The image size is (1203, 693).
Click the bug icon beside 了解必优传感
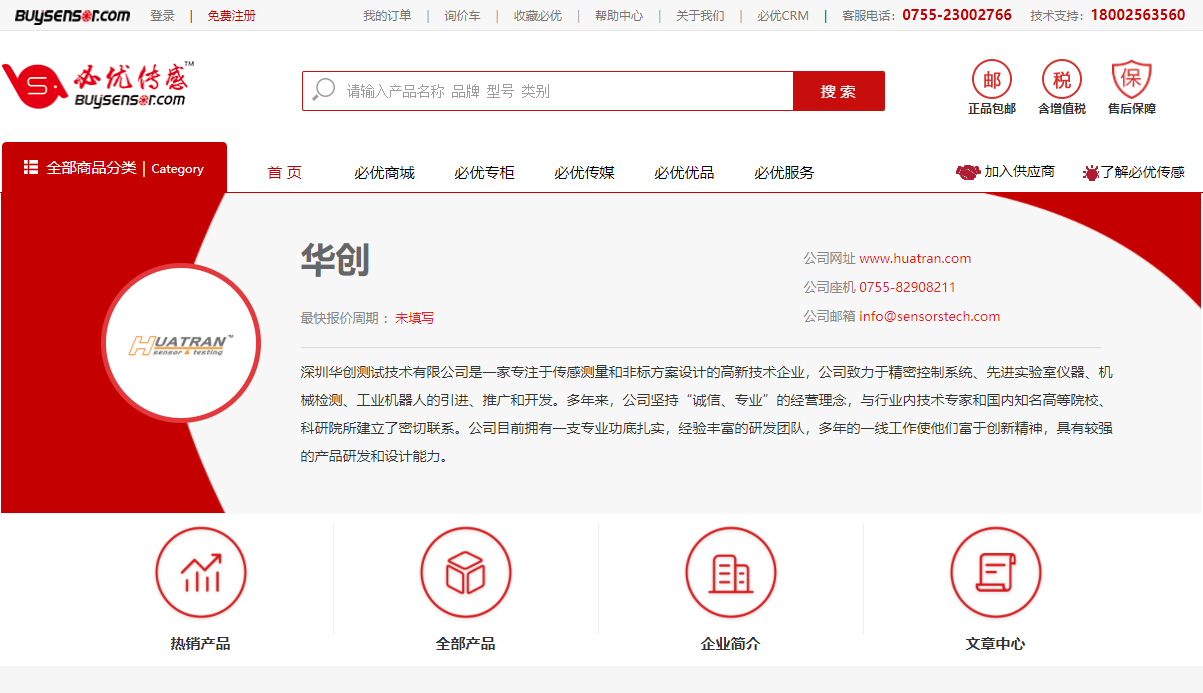[1091, 172]
